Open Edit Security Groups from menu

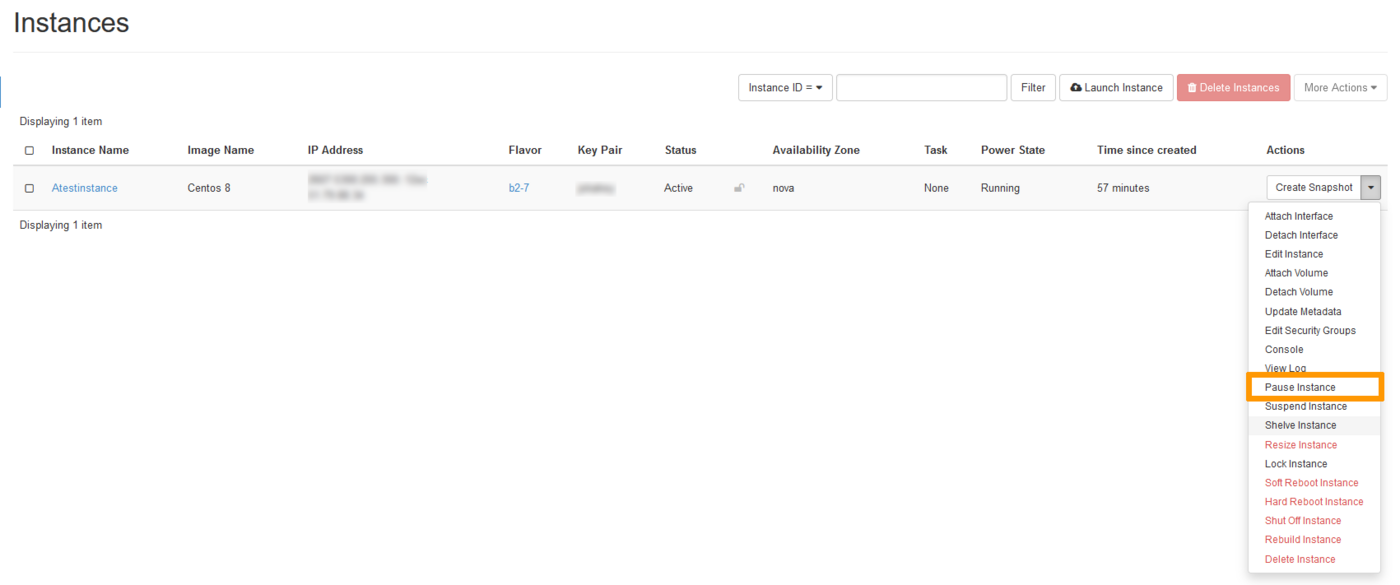click(1310, 330)
